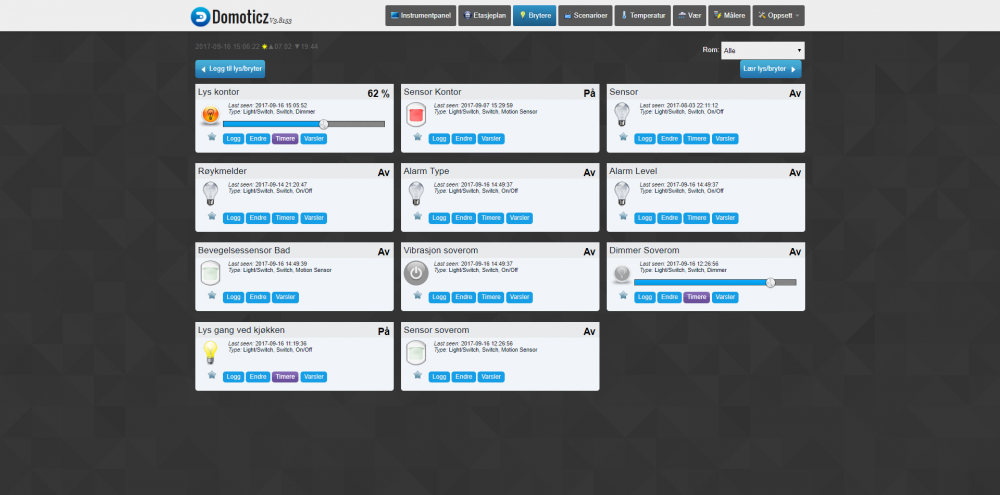Open the Scenarioer tab
The image size is (1000, 495).
tap(585, 16)
